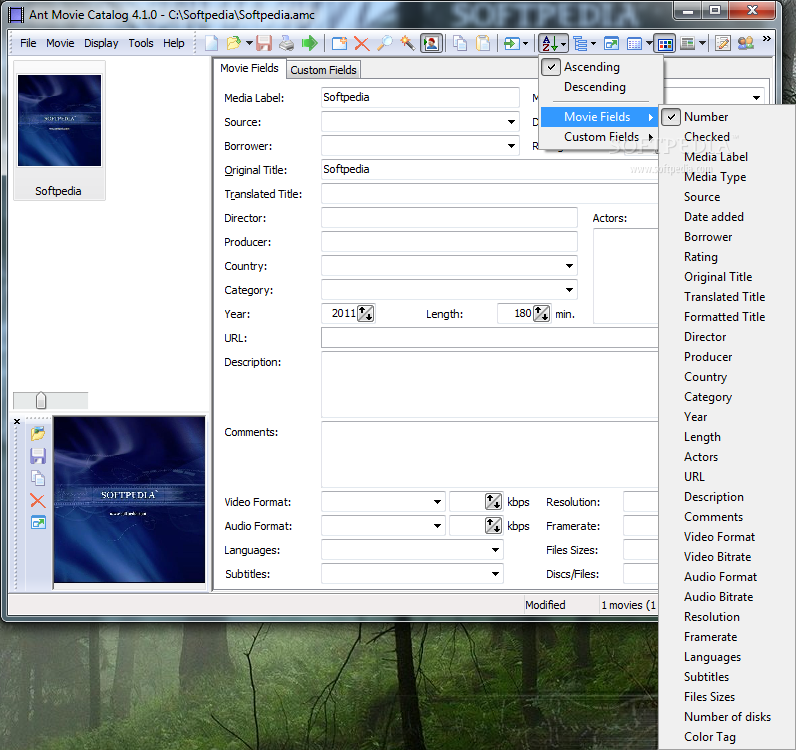Click the group-by tree toolbar icon
796x750 pixels.
(580, 44)
